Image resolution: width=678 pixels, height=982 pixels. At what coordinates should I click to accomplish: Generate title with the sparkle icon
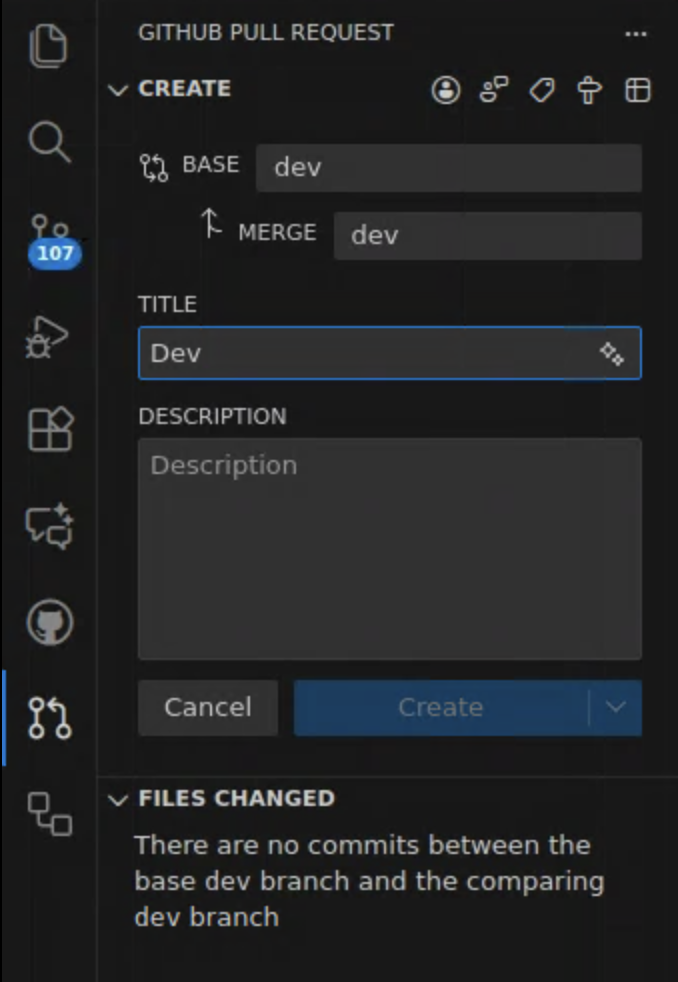[612, 354]
